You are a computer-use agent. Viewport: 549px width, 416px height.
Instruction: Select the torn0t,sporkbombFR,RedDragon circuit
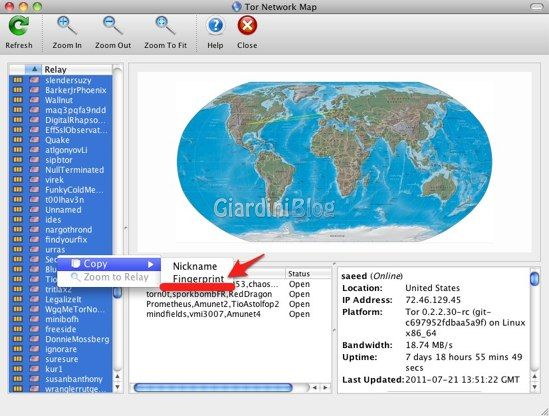click(x=209, y=294)
